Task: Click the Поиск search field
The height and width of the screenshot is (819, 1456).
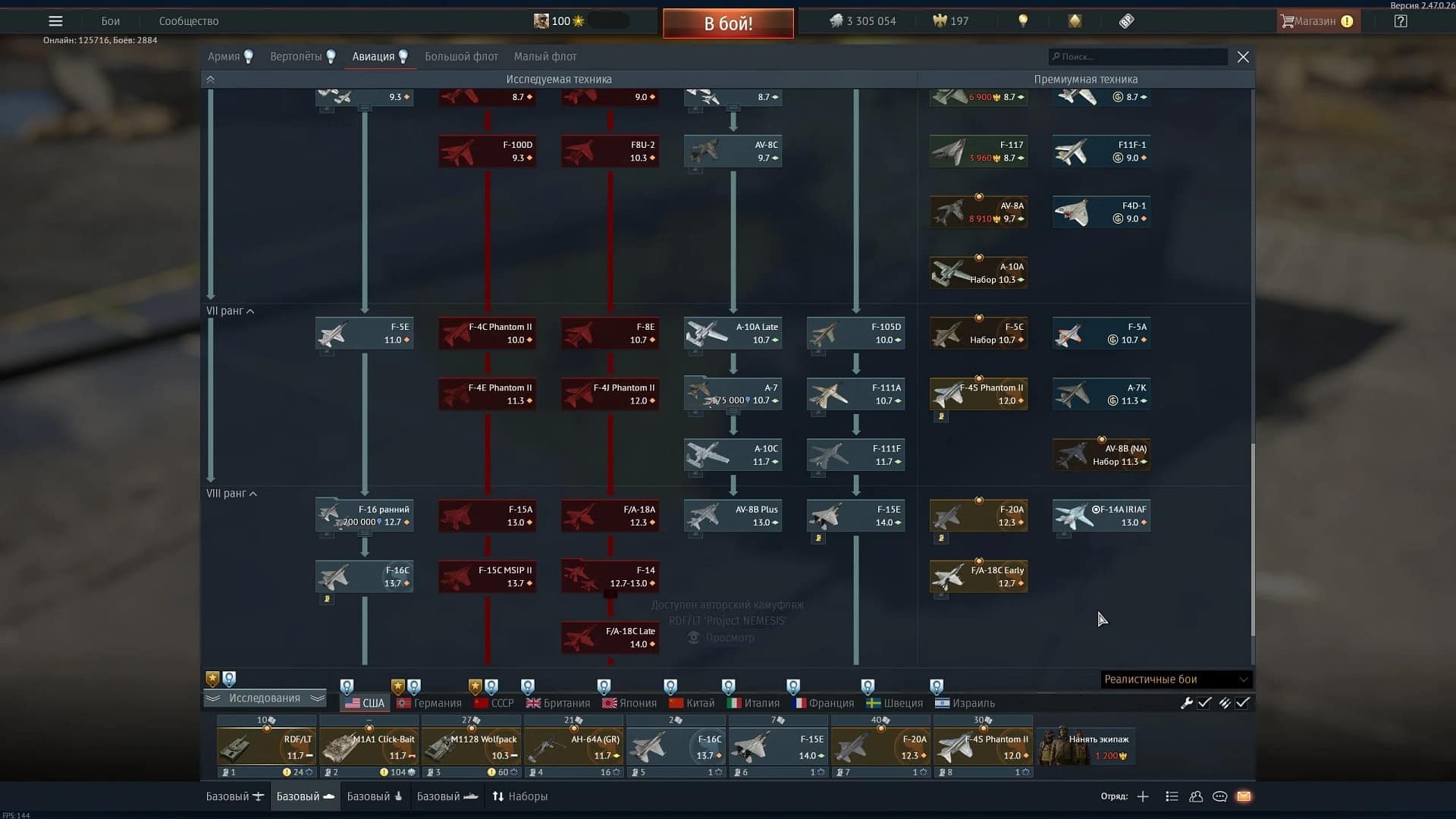Action: click(1137, 57)
